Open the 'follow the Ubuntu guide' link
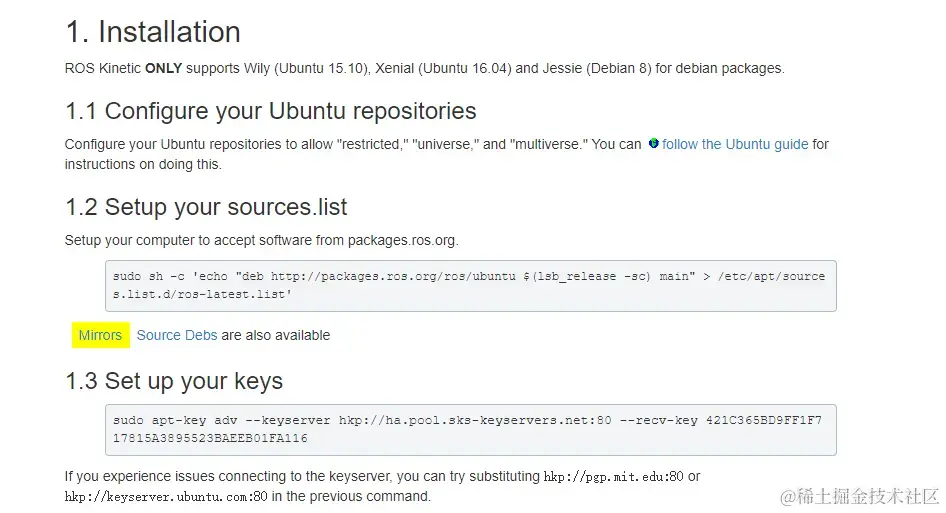Screen dimensions: 946x513 pos(735,144)
